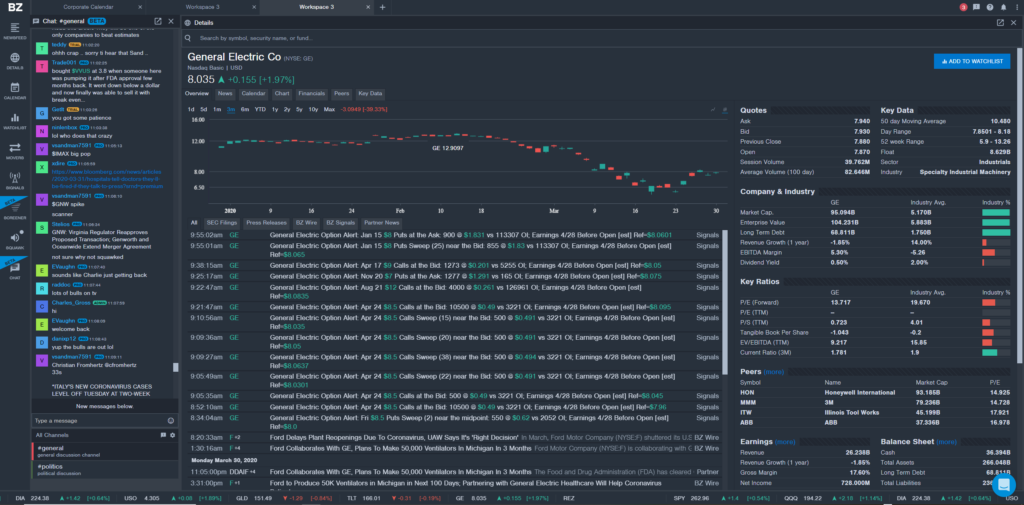
Task: Select the Overview tab
Action: pos(197,93)
